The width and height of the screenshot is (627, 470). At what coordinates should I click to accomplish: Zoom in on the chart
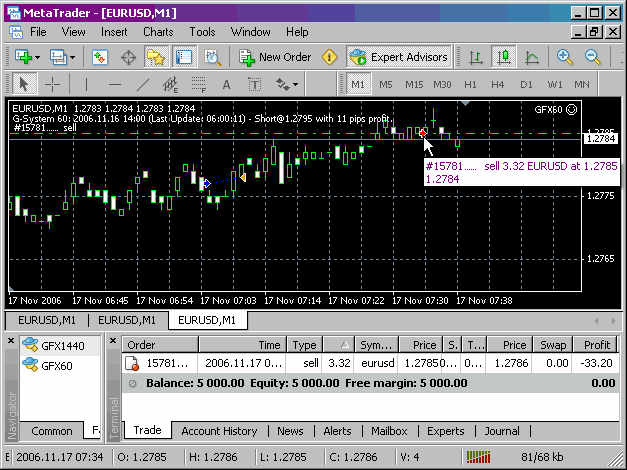click(565, 57)
